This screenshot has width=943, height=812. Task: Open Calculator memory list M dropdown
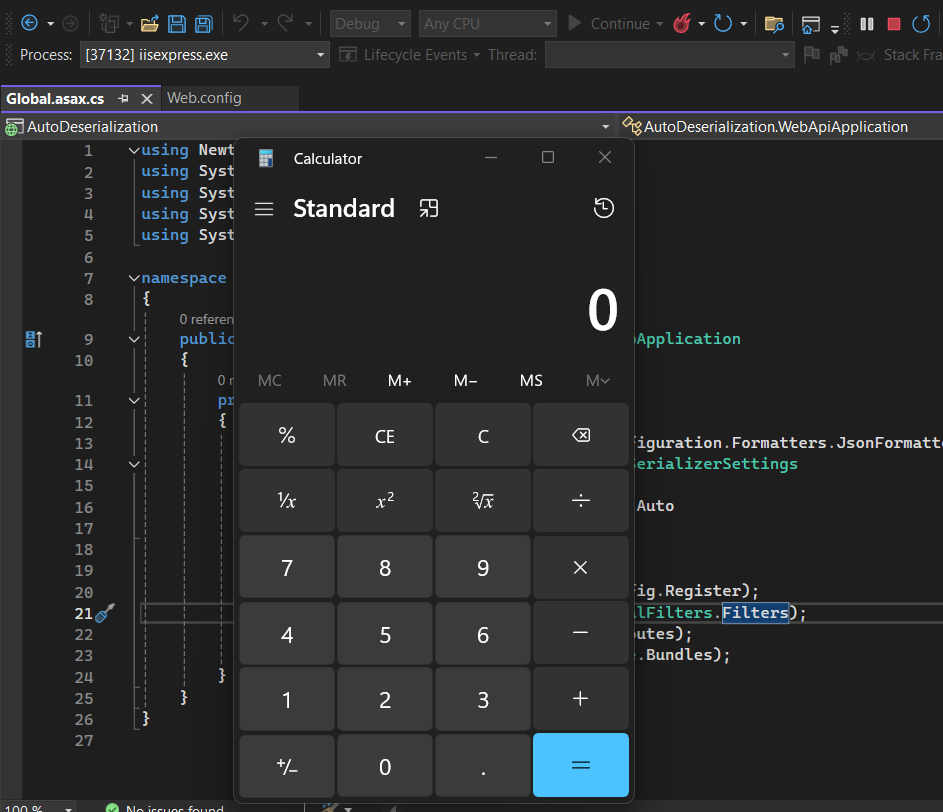click(597, 381)
